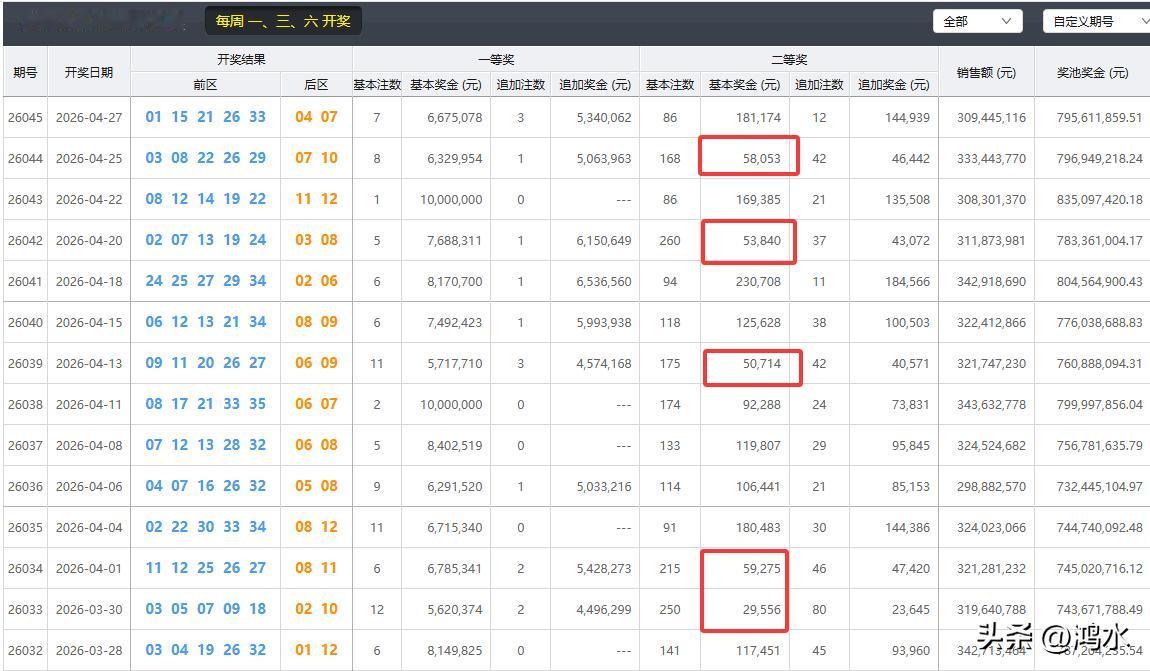
Task: Click front-zone number 24 in period 26041
Action: [154, 281]
